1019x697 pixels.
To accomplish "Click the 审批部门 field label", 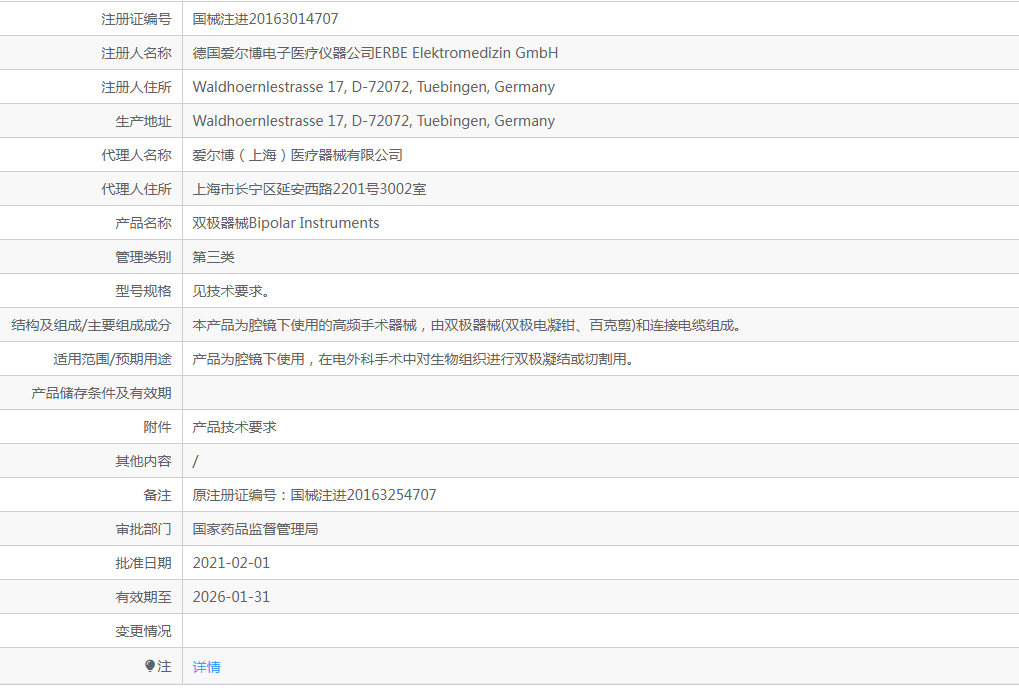I will click(144, 529).
